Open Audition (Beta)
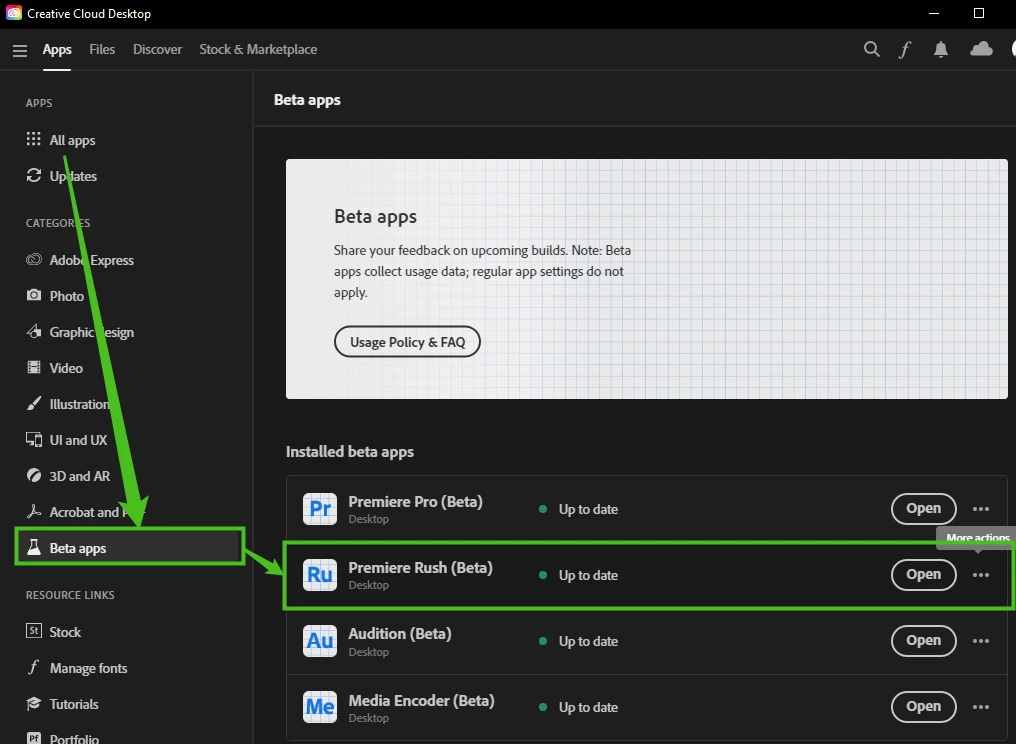This screenshot has width=1016, height=744. click(923, 640)
